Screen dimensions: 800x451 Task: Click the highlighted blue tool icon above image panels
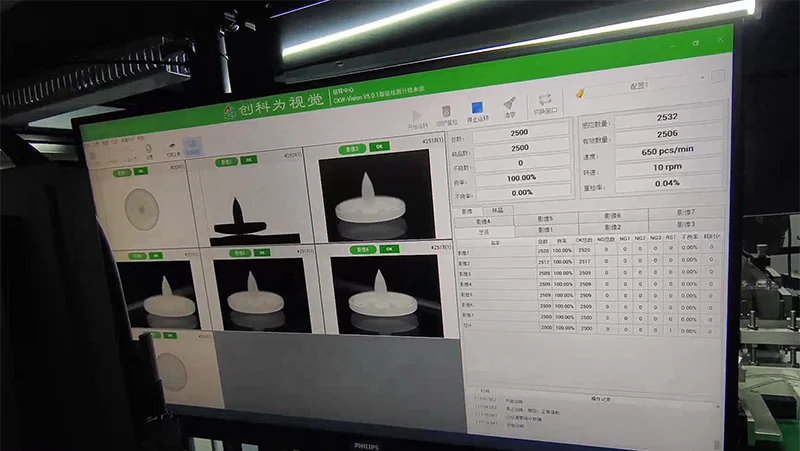193,145
